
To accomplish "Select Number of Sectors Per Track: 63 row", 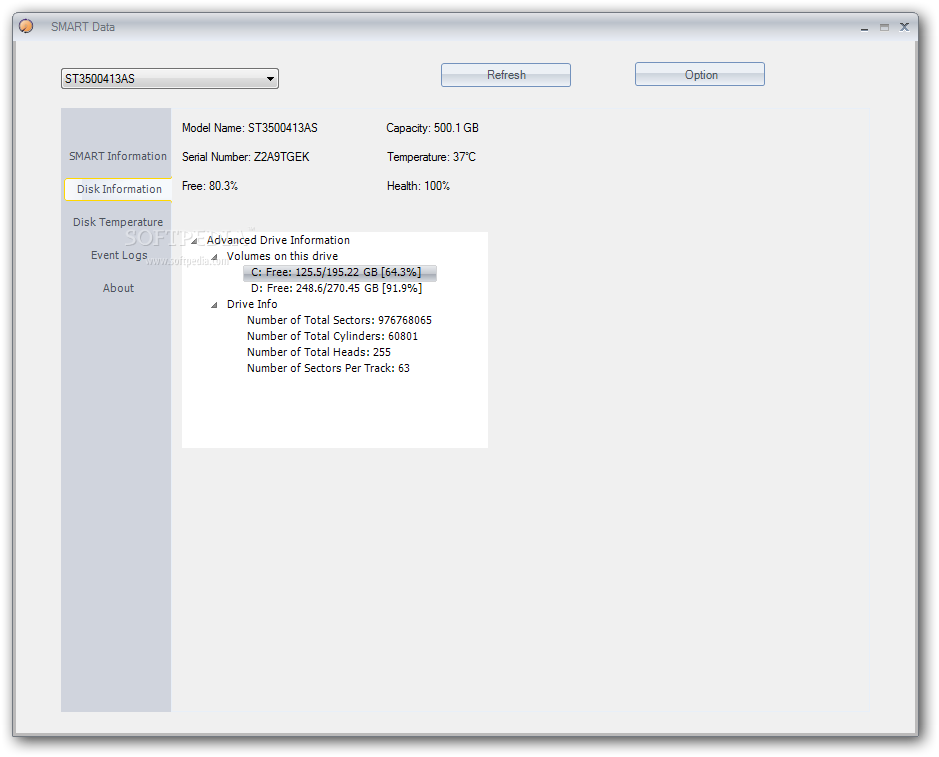I will [x=328, y=368].
